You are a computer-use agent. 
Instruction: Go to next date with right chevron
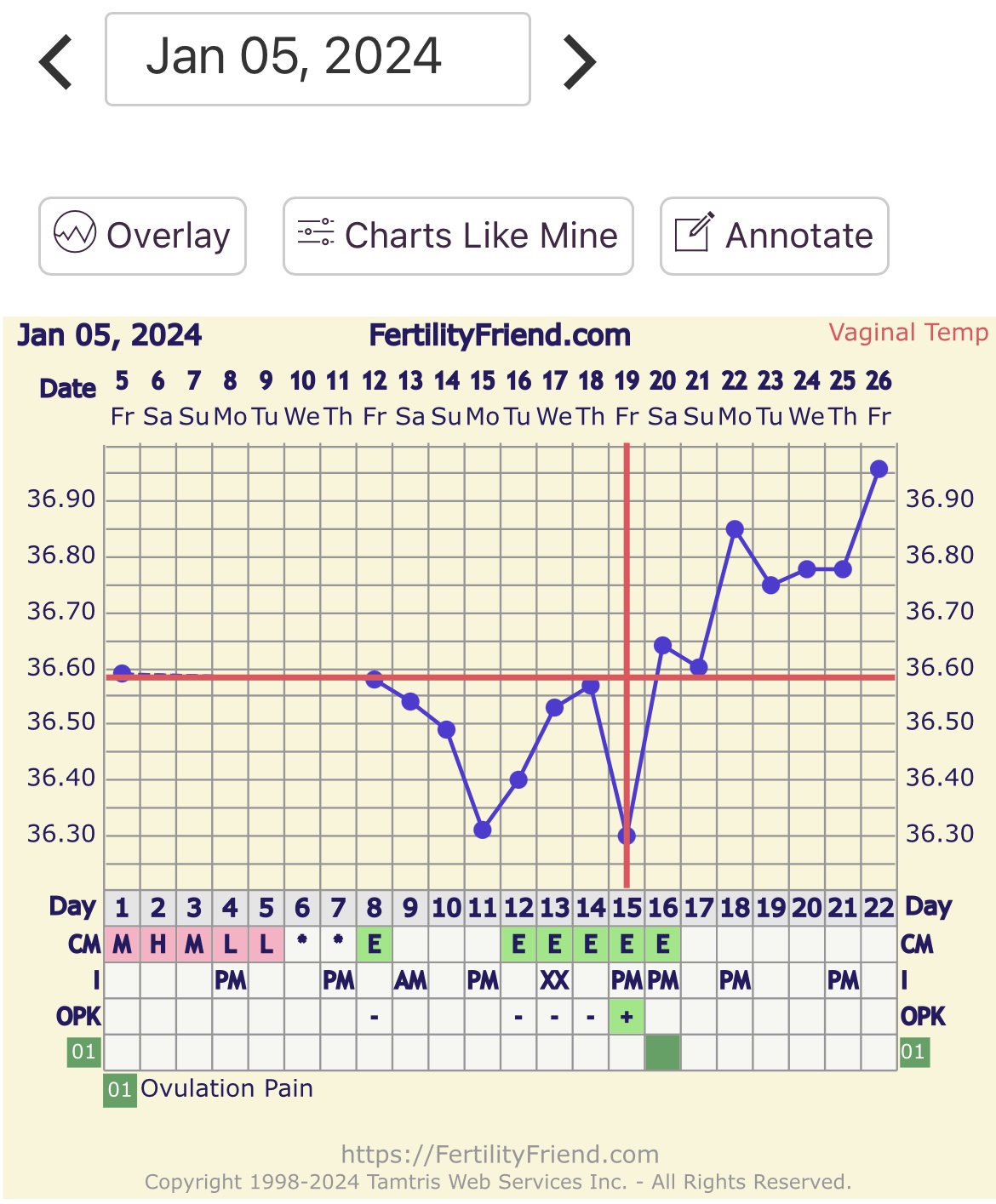click(579, 61)
